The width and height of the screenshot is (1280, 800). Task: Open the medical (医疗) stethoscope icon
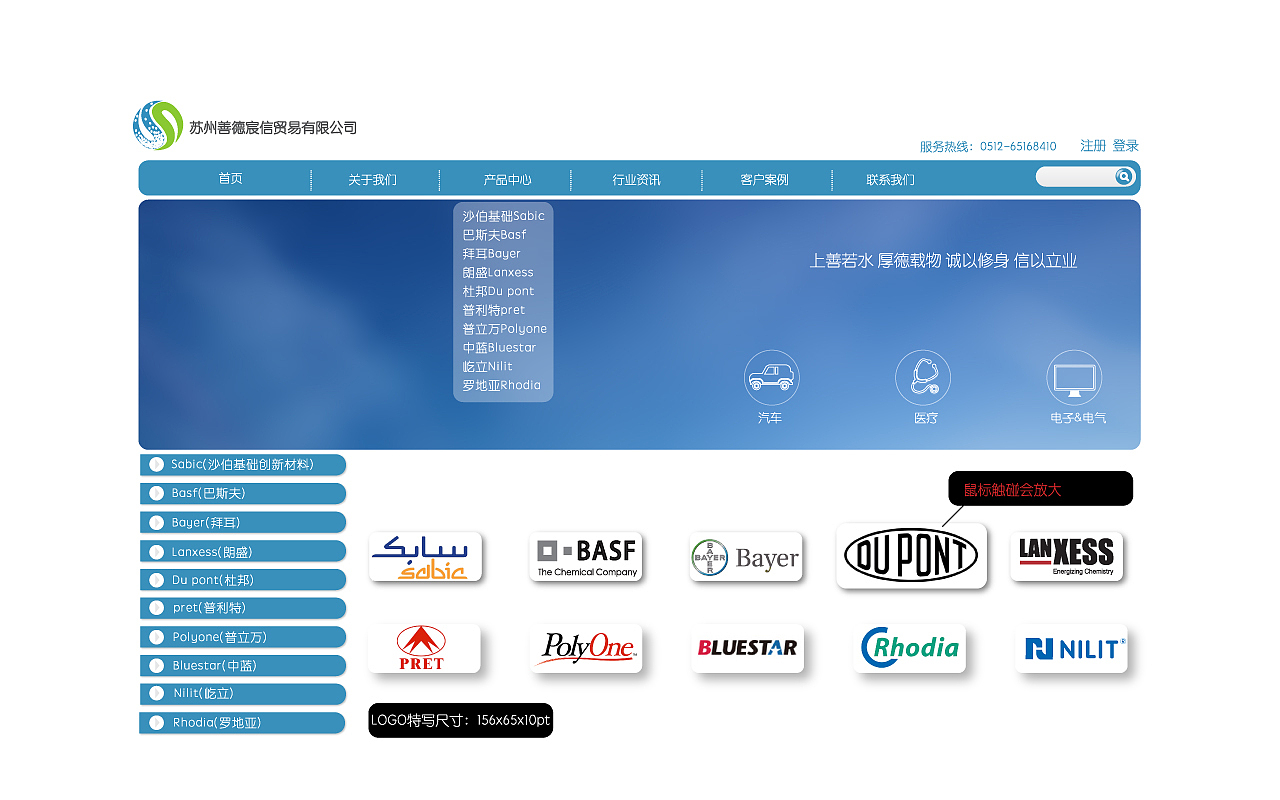(923, 378)
